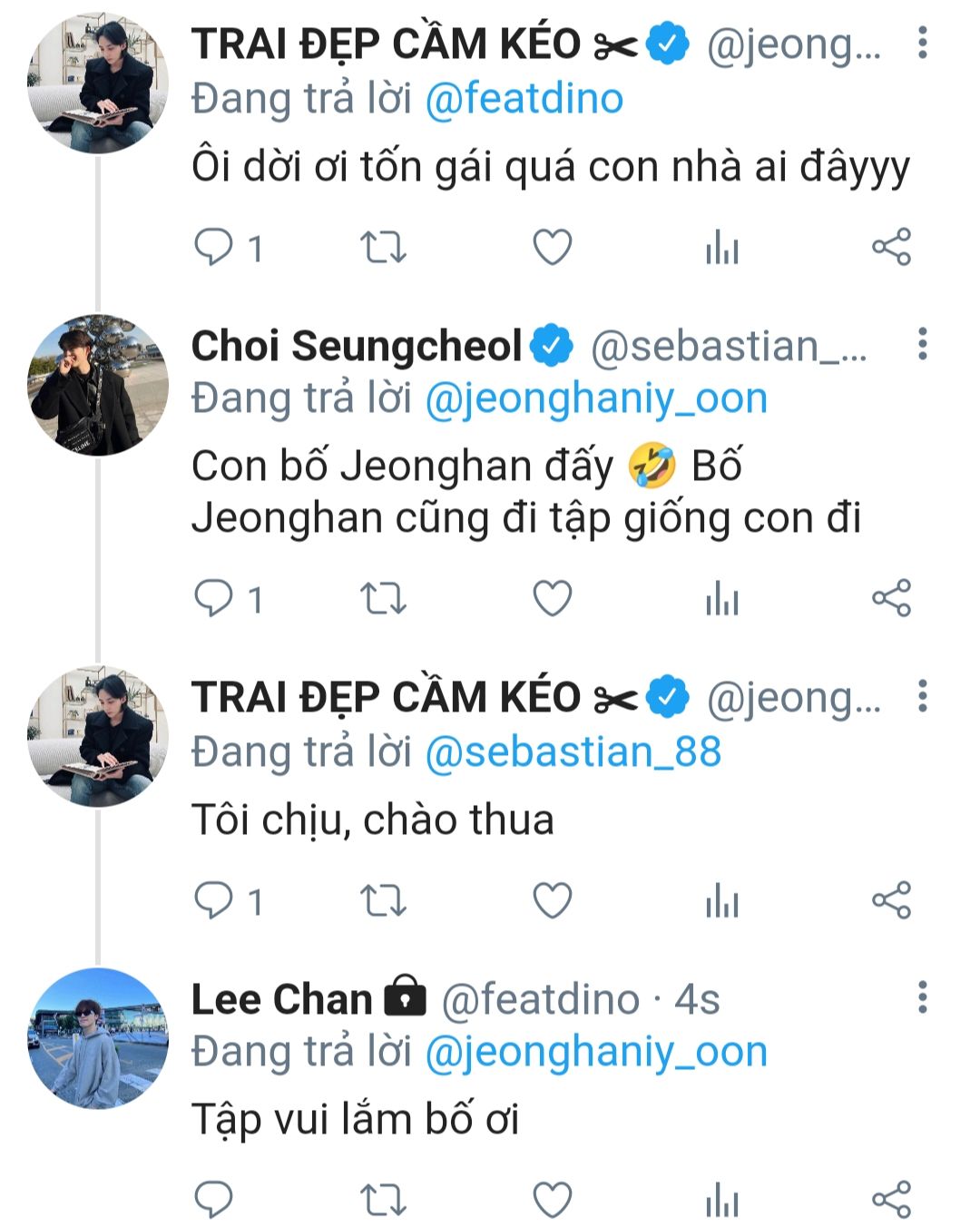The width and height of the screenshot is (980, 1227).
Task: Open @featdino mention link
Action: point(524,98)
